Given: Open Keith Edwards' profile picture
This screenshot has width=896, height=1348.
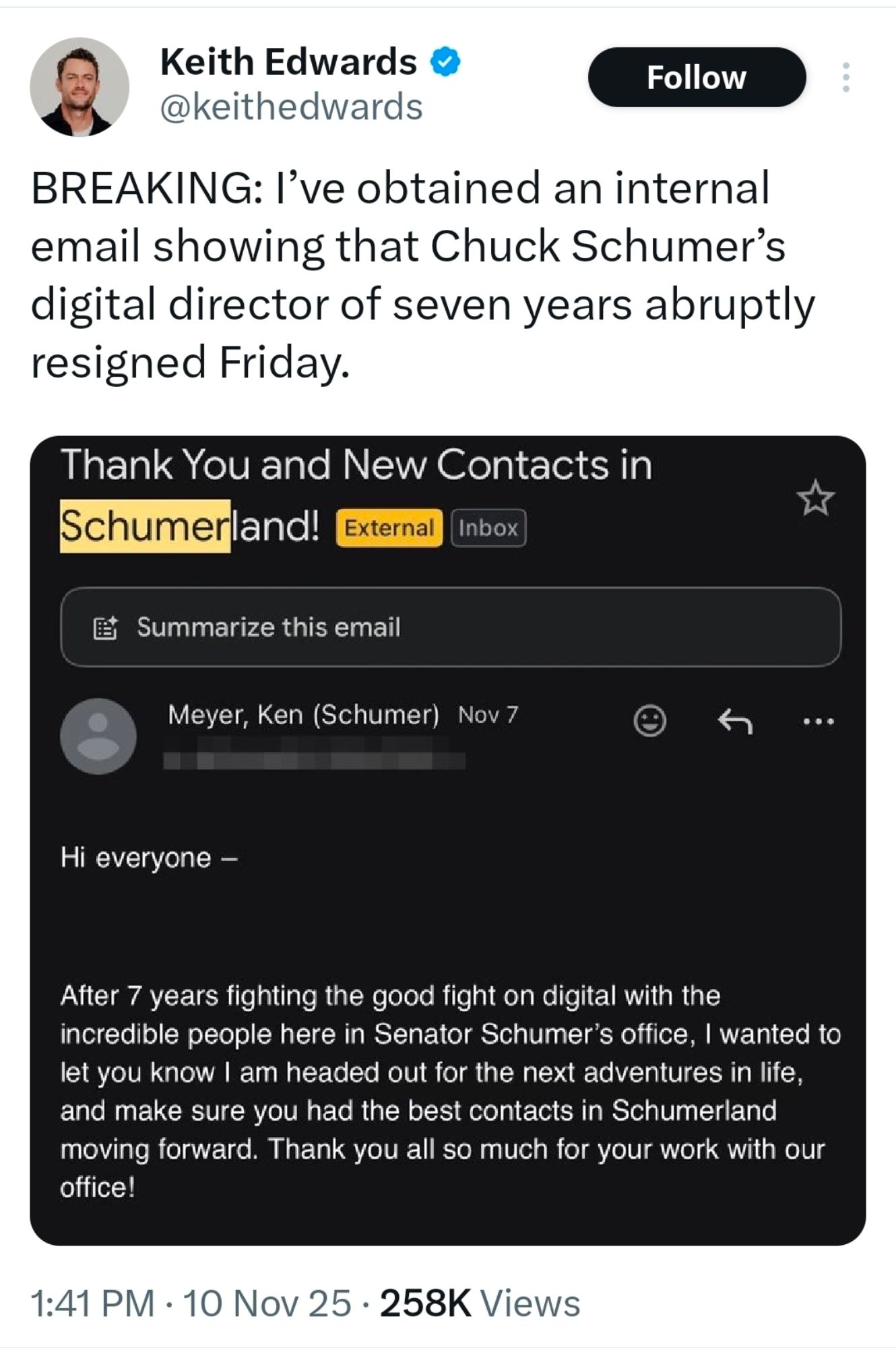Looking at the screenshot, I should pyautogui.click(x=79, y=87).
